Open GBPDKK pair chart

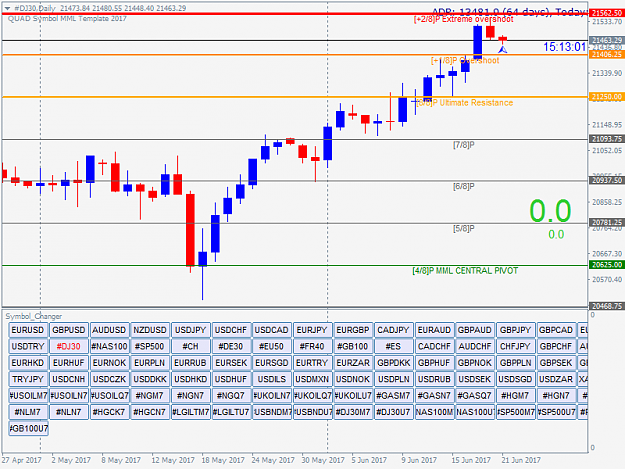point(394,363)
